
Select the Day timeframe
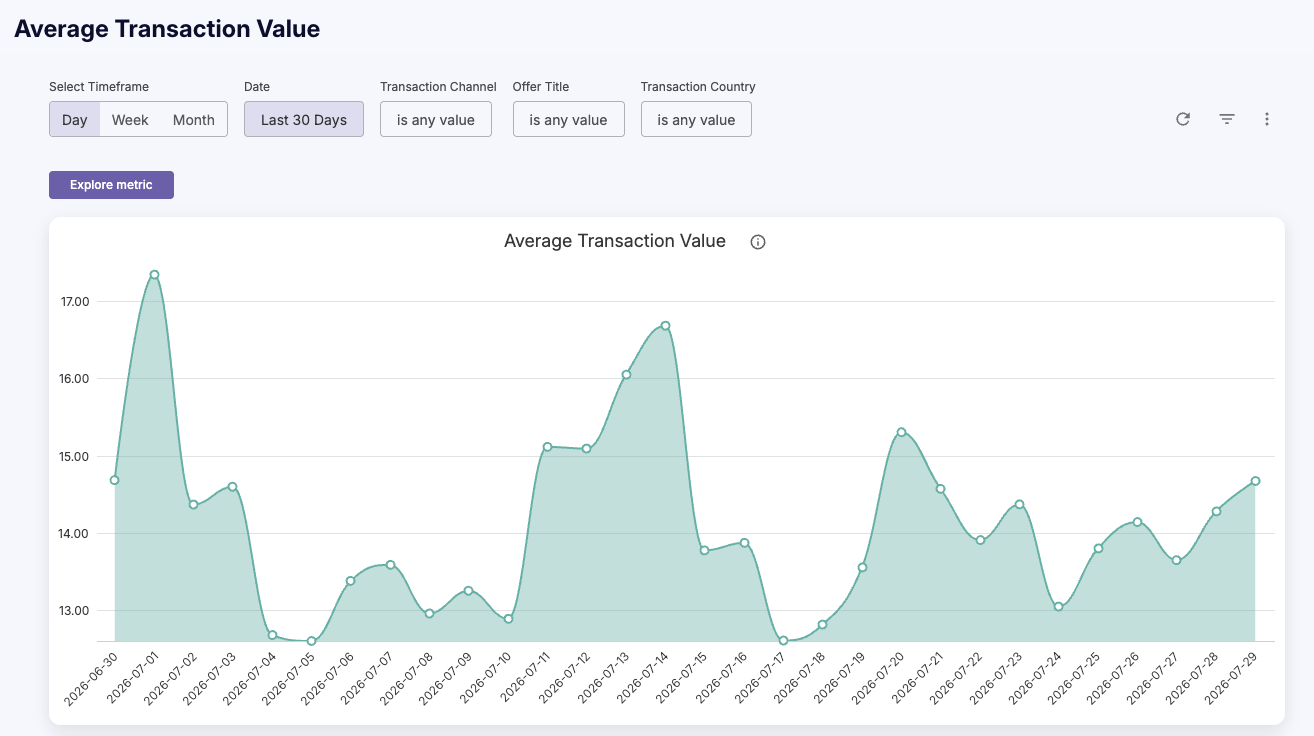coord(75,120)
